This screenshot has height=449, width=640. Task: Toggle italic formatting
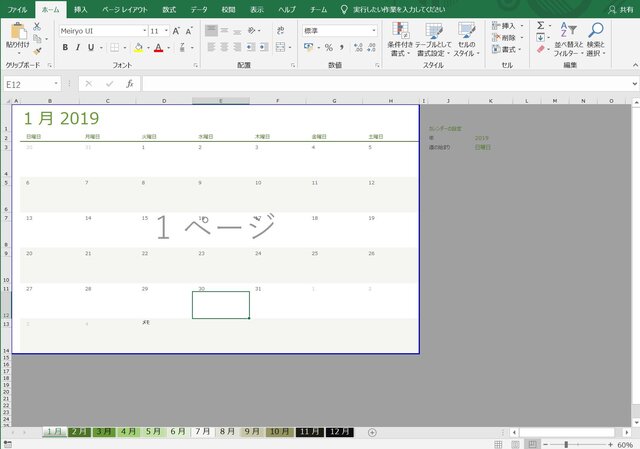pos(78,48)
